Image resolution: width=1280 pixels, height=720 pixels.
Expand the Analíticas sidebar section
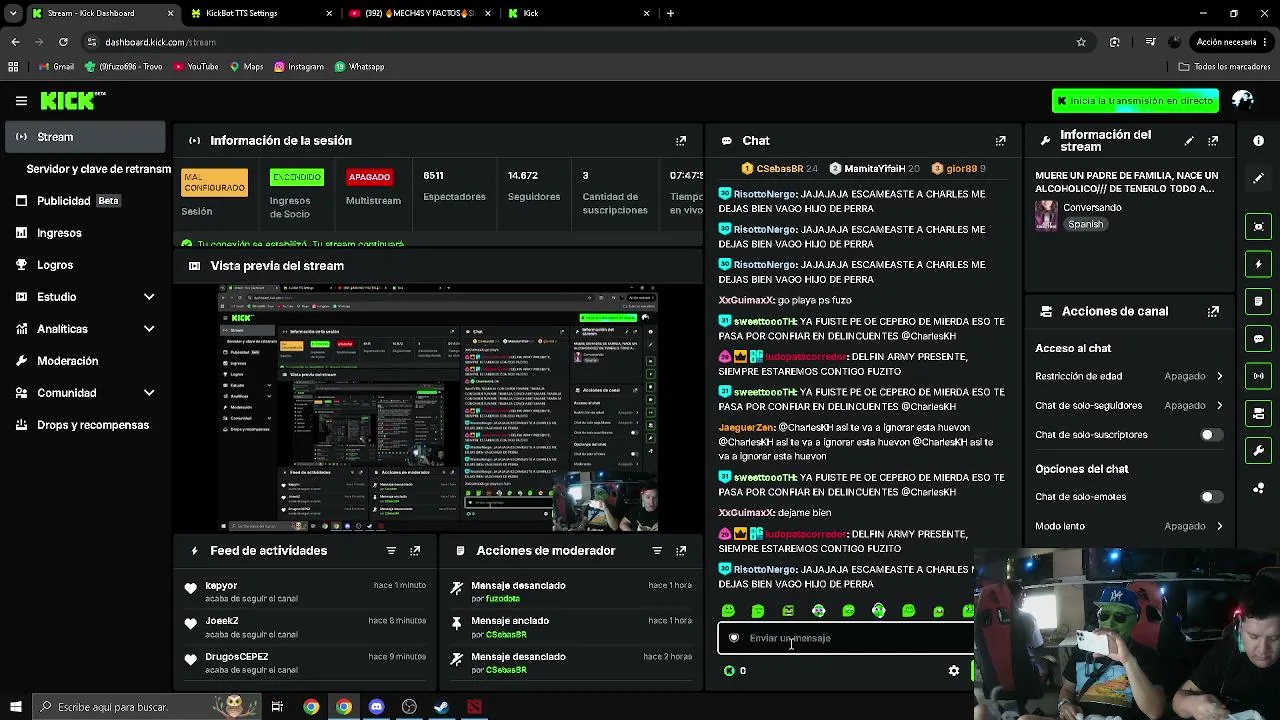tap(149, 329)
